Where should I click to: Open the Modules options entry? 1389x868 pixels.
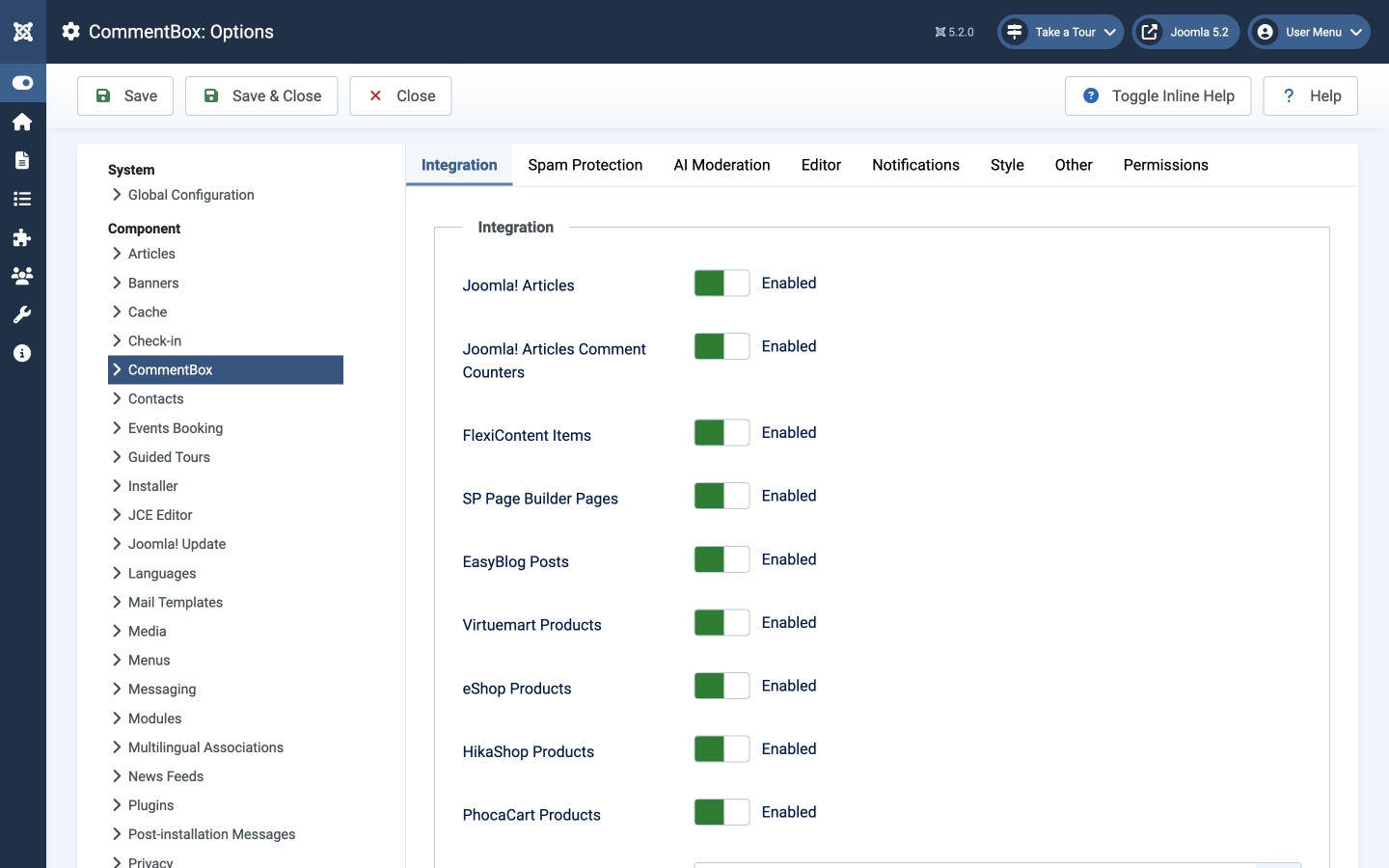[x=226, y=719]
